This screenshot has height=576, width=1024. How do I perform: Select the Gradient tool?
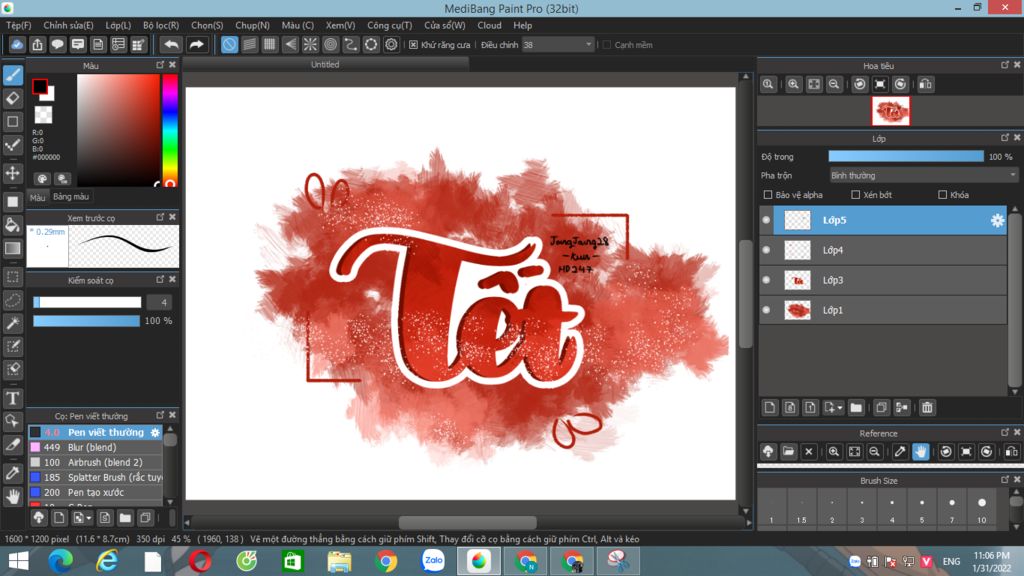coord(13,248)
